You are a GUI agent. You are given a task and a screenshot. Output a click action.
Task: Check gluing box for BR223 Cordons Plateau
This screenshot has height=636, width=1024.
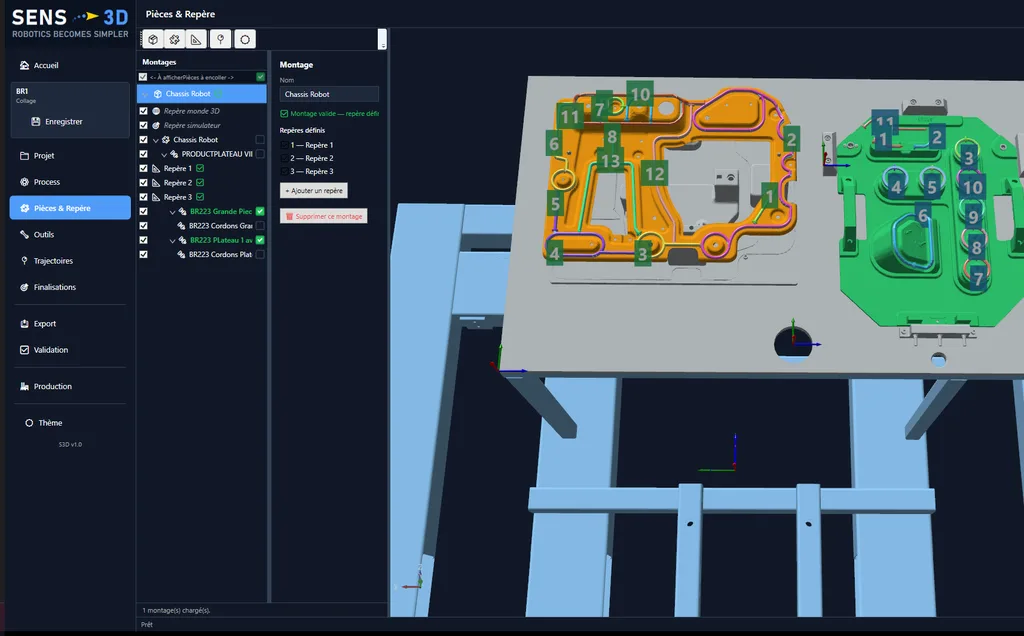(x=260, y=255)
